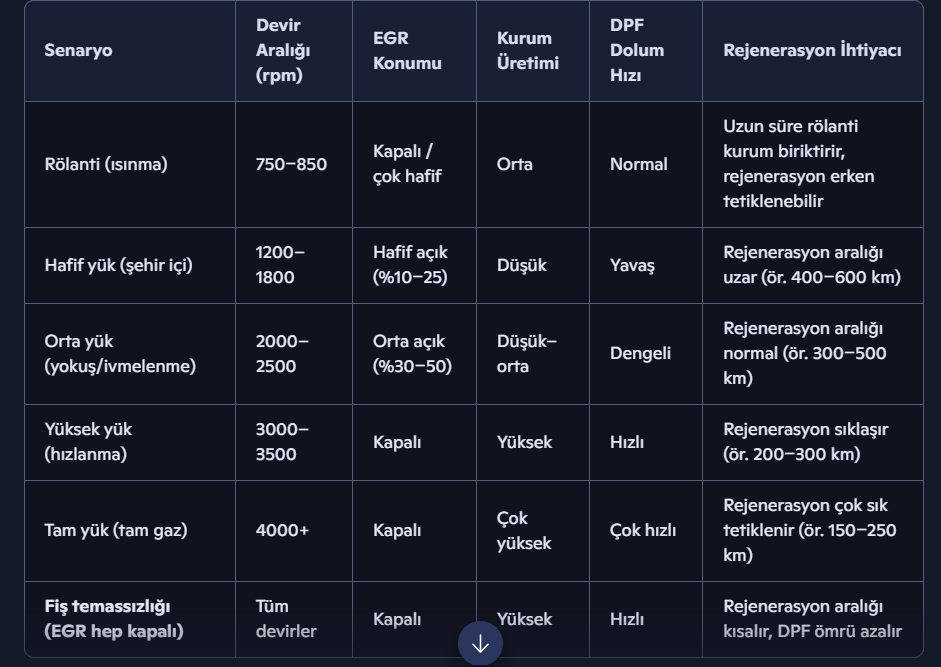Select the Rölanti (ısınma) scenario cell

106,164
